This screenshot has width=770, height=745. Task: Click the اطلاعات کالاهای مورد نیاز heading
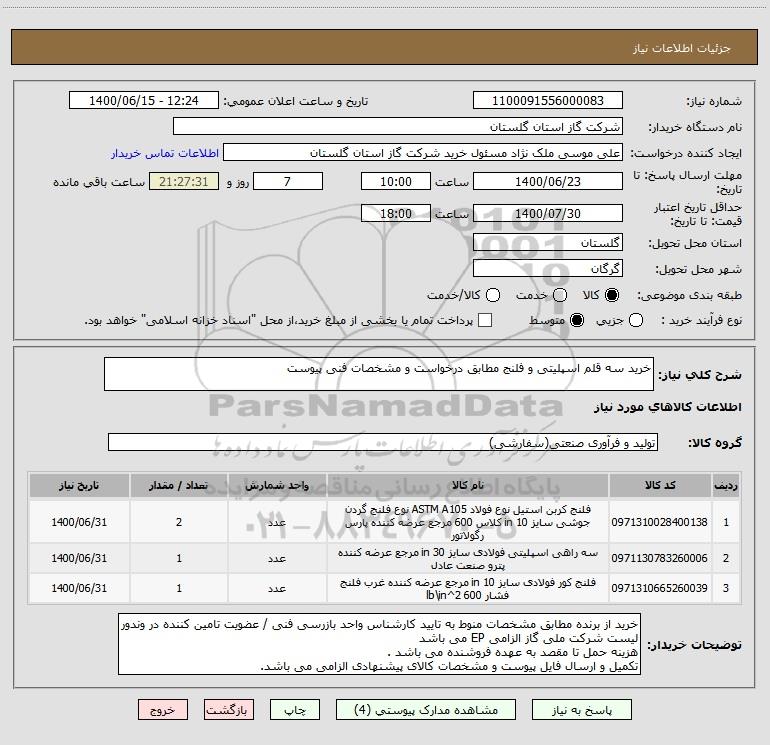667,407
